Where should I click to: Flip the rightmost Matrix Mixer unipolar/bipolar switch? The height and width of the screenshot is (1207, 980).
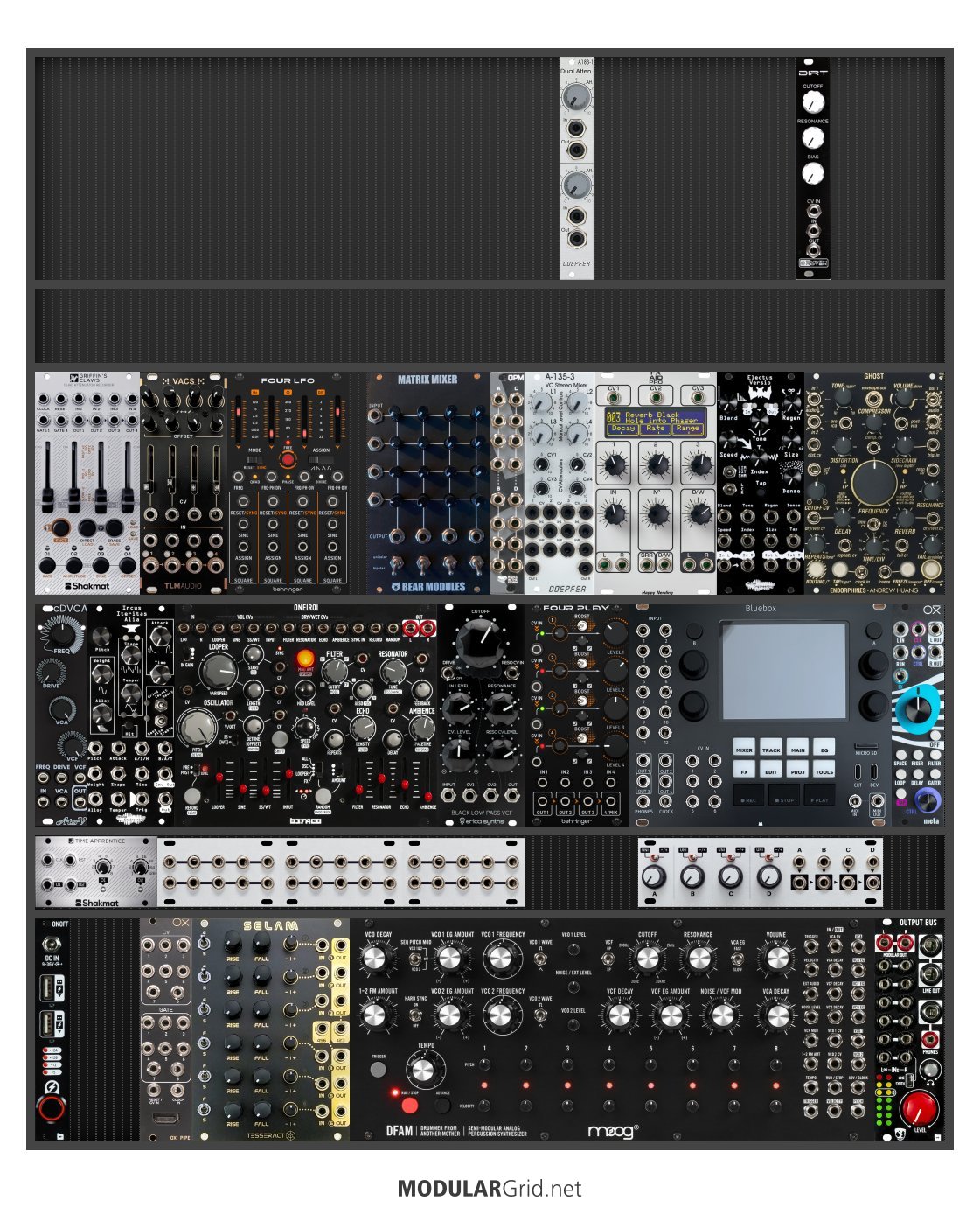click(475, 564)
